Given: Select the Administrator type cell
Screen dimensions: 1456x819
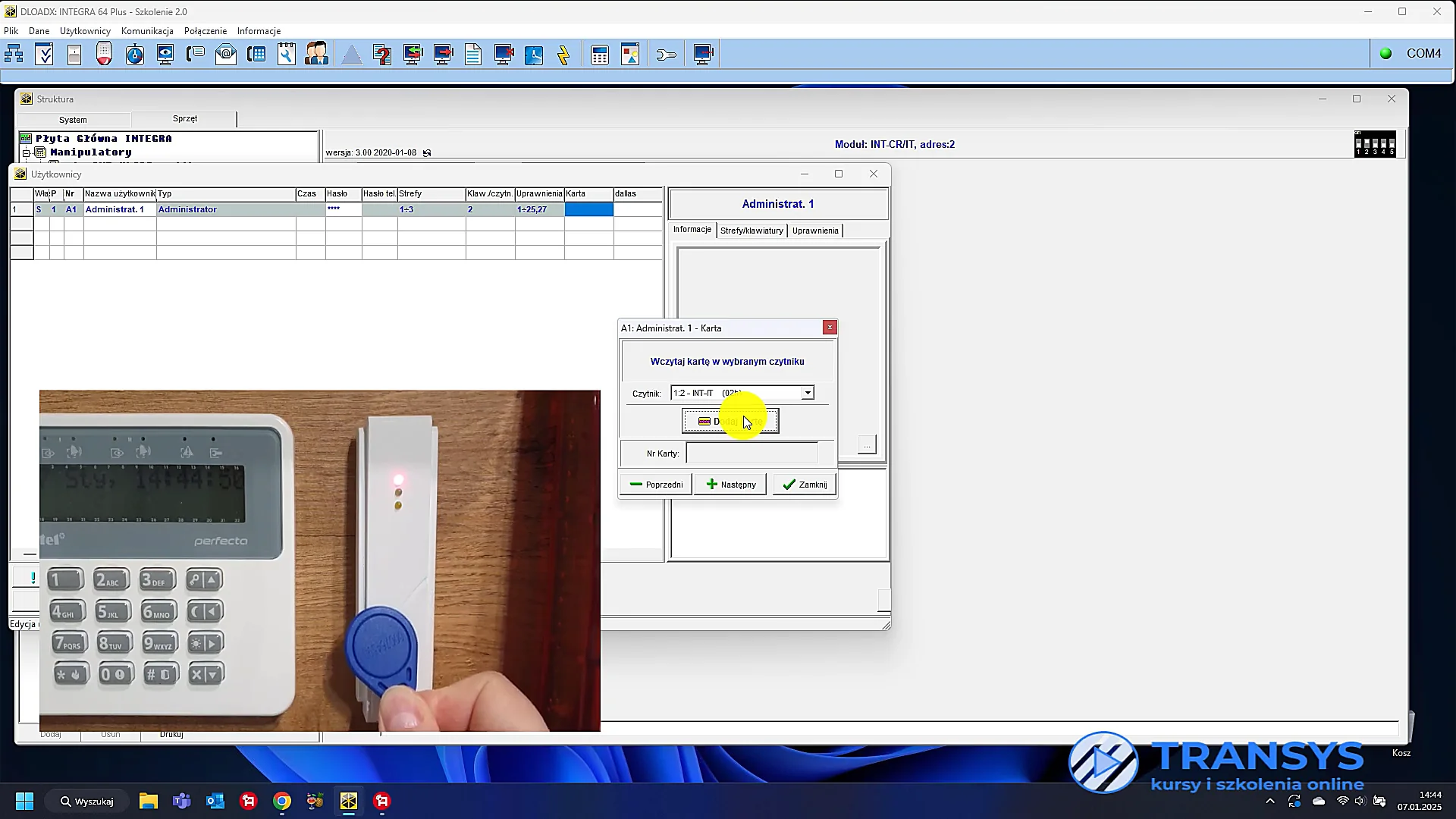Looking at the screenshot, I should 226,209.
